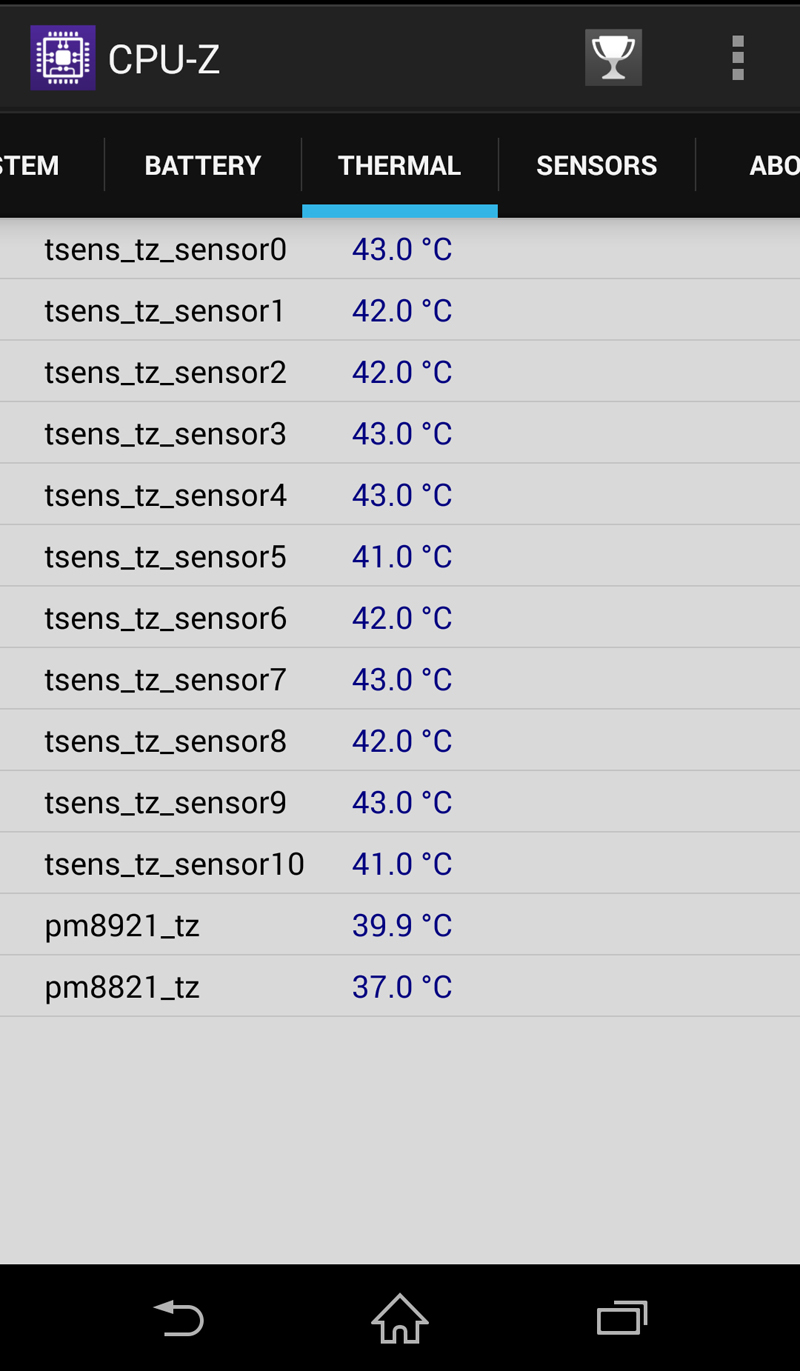
Task: Tap the CPU-Z app logo icon
Action: [x=63, y=58]
